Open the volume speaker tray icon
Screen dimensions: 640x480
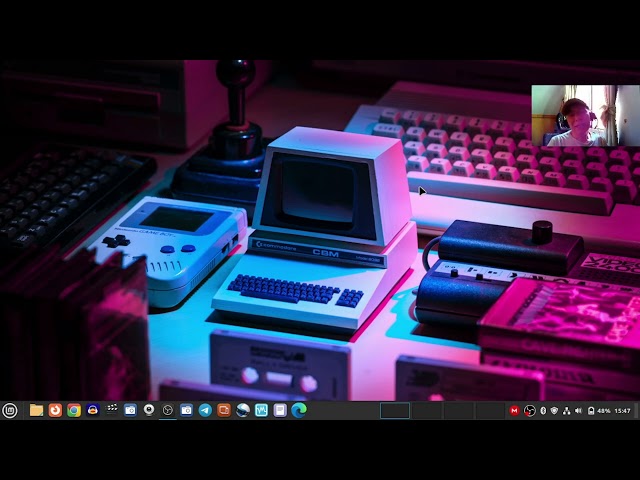[578, 411]
